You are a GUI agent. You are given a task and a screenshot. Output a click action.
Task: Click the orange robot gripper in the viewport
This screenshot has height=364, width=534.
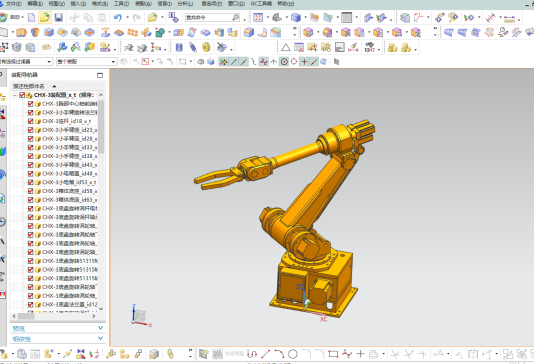(219, 179)
